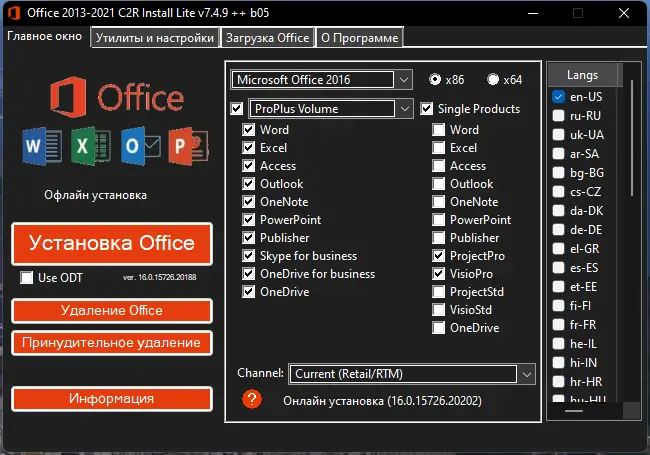Click the Outlook app icon
Image resolution: width=650 pixels, height=455 pixels.
click(x=141, y=146)
